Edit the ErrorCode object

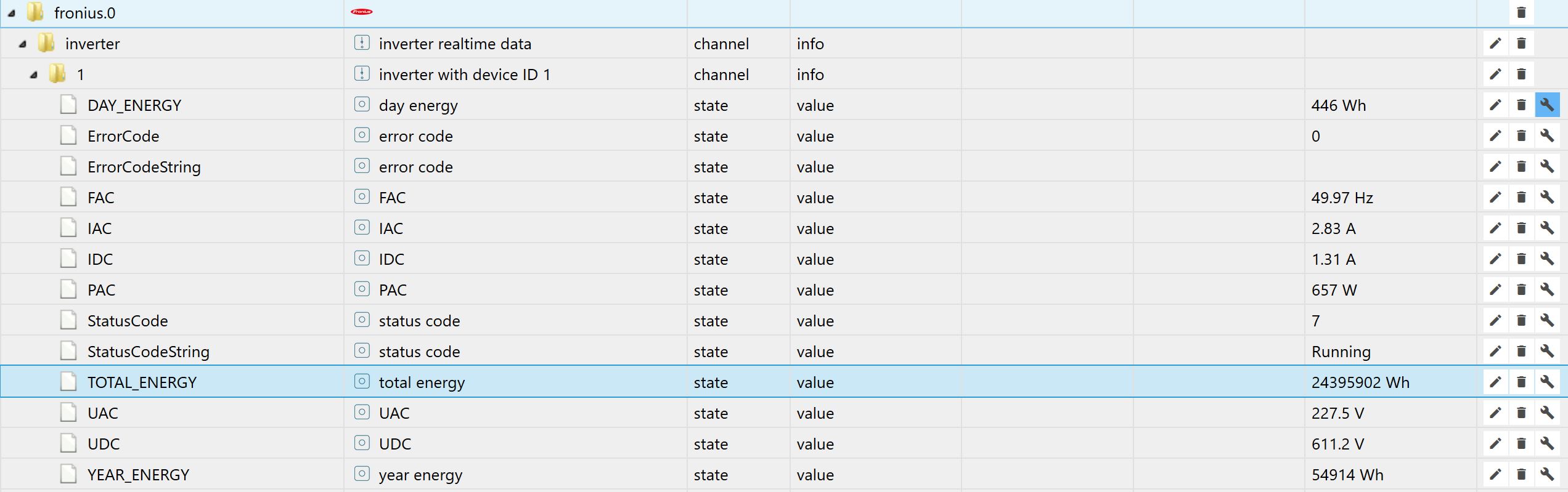click(1495, 135)
